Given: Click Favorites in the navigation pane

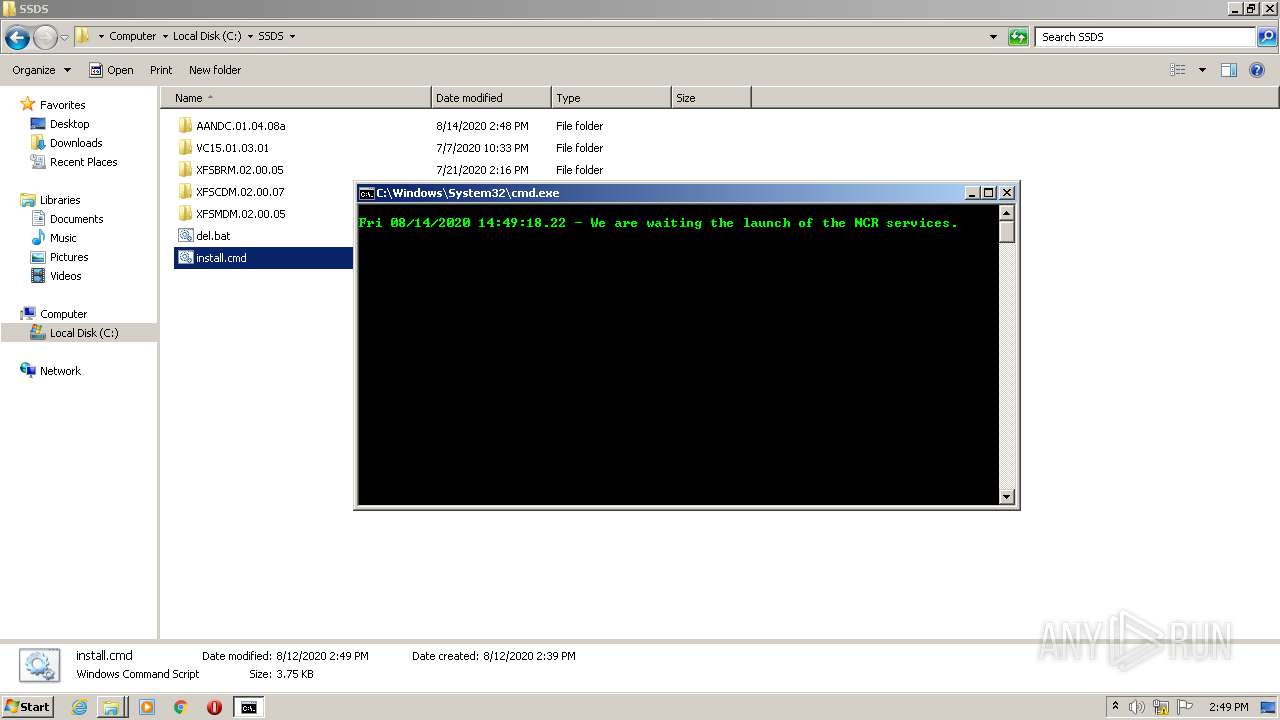Looking at the screenshot, I should tap(62, 105).
